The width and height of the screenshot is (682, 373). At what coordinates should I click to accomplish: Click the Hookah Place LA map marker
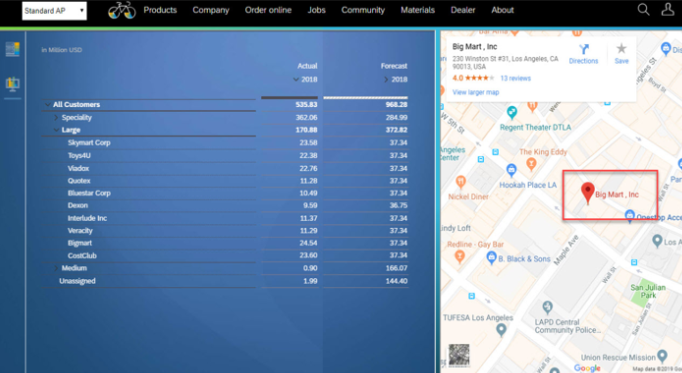[512, 170]
